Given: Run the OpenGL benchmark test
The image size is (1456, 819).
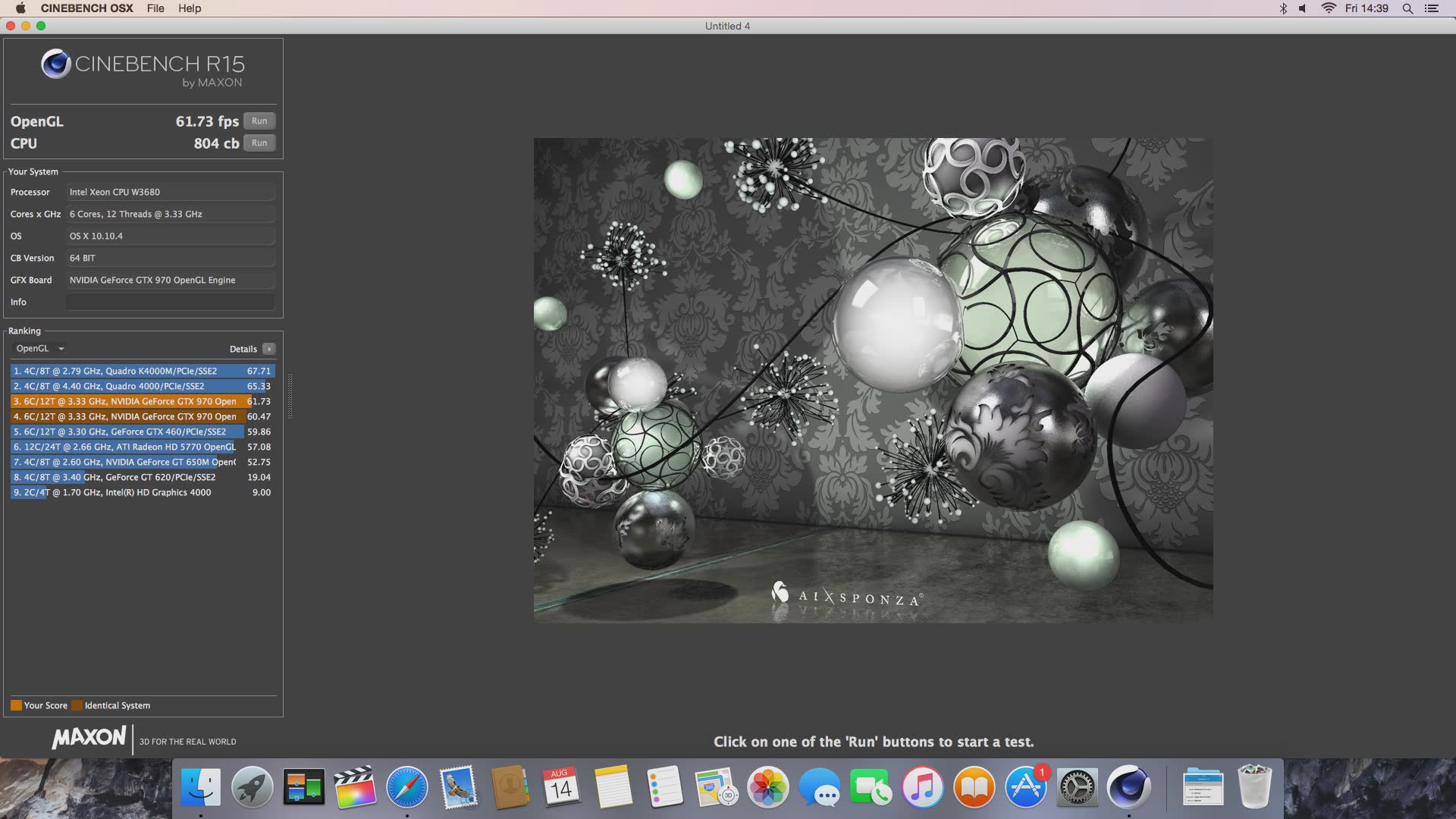Looking at the screenshot, I should [259, 121].
